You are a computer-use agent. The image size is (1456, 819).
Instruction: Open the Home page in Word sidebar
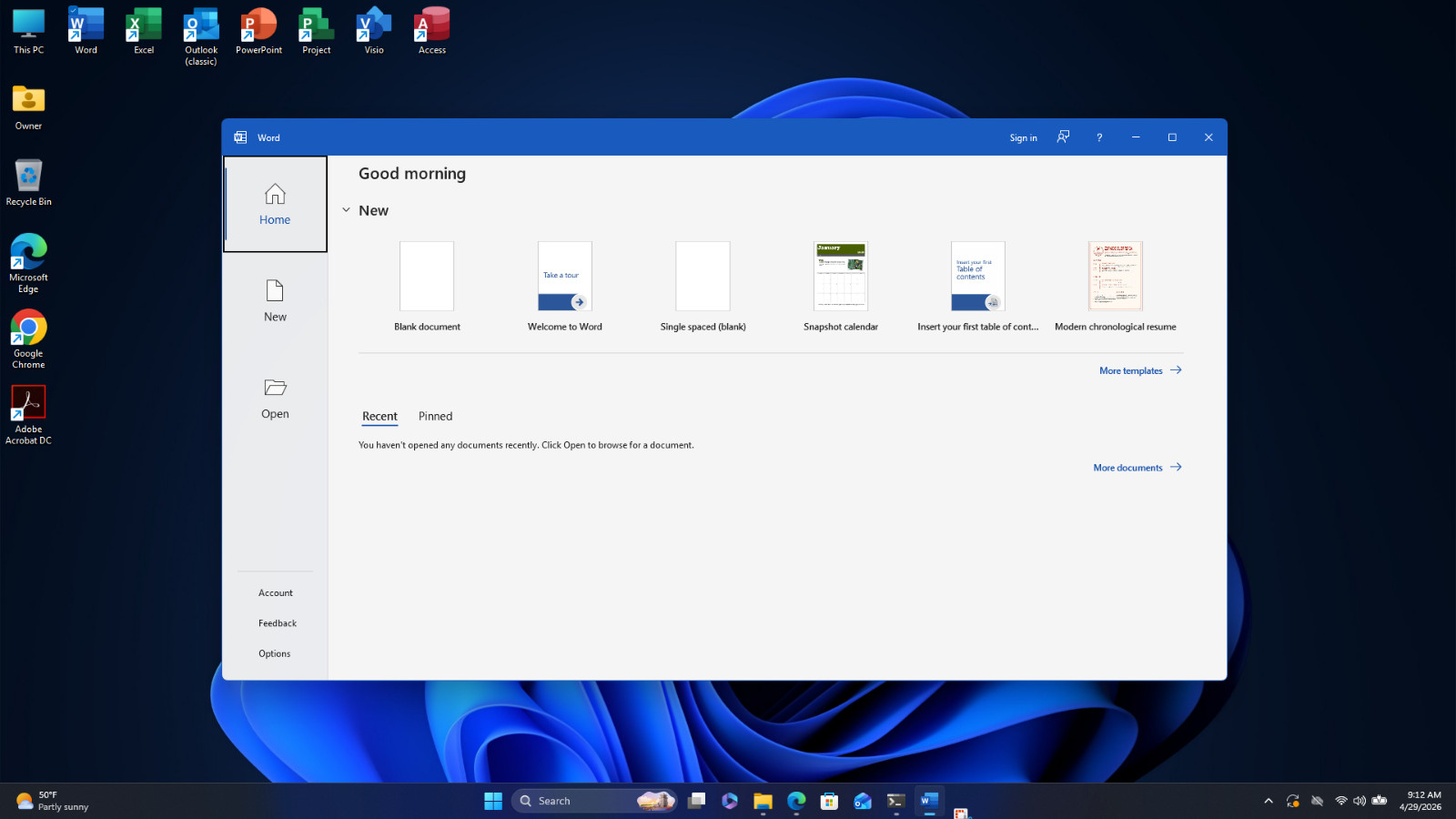point(275,204)
